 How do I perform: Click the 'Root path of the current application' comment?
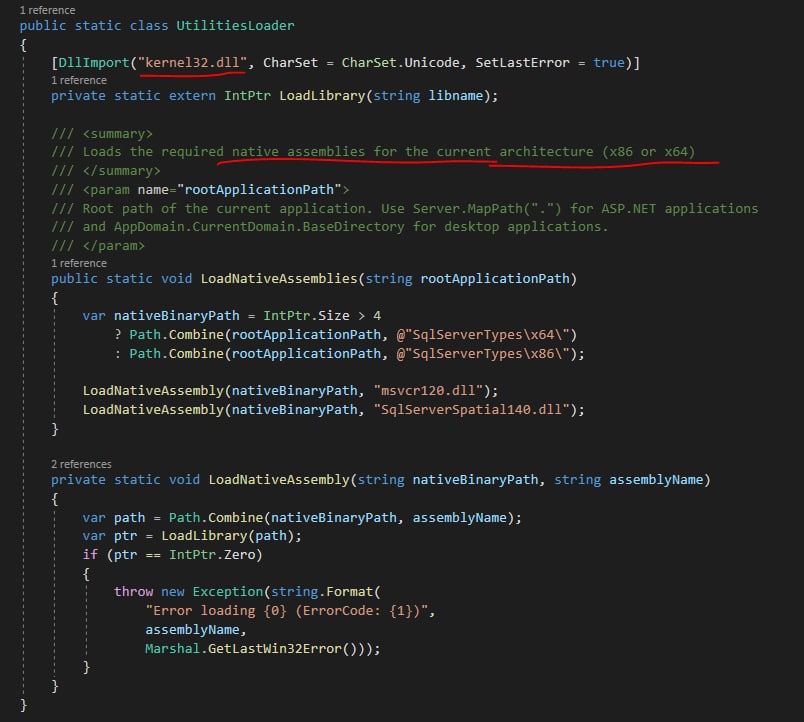click(x=226, y=209)
